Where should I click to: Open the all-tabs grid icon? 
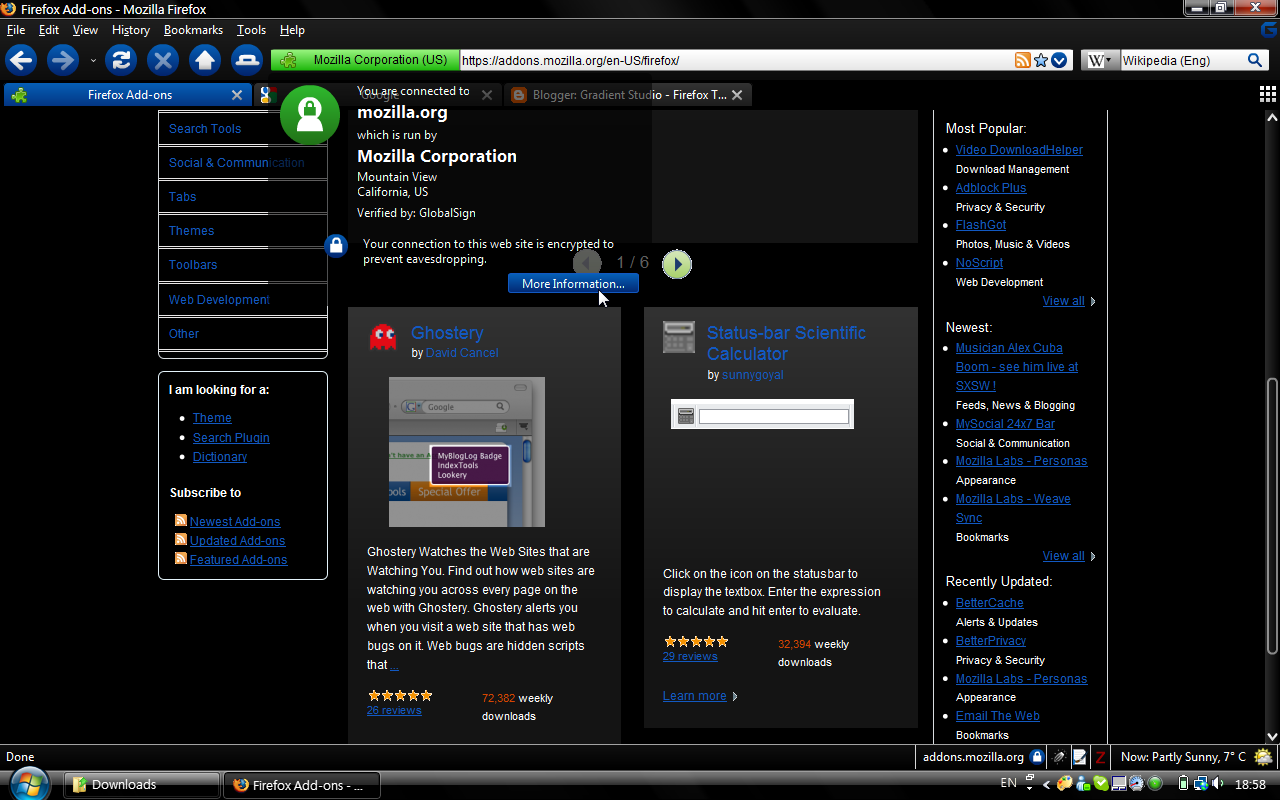pyautogui.click(x=1267, y=95)
